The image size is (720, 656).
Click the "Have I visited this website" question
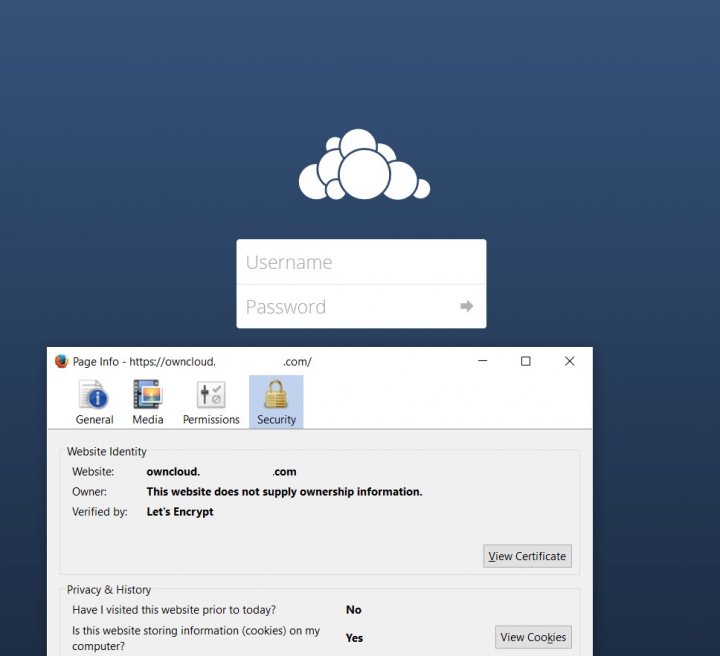click(174, 610)
